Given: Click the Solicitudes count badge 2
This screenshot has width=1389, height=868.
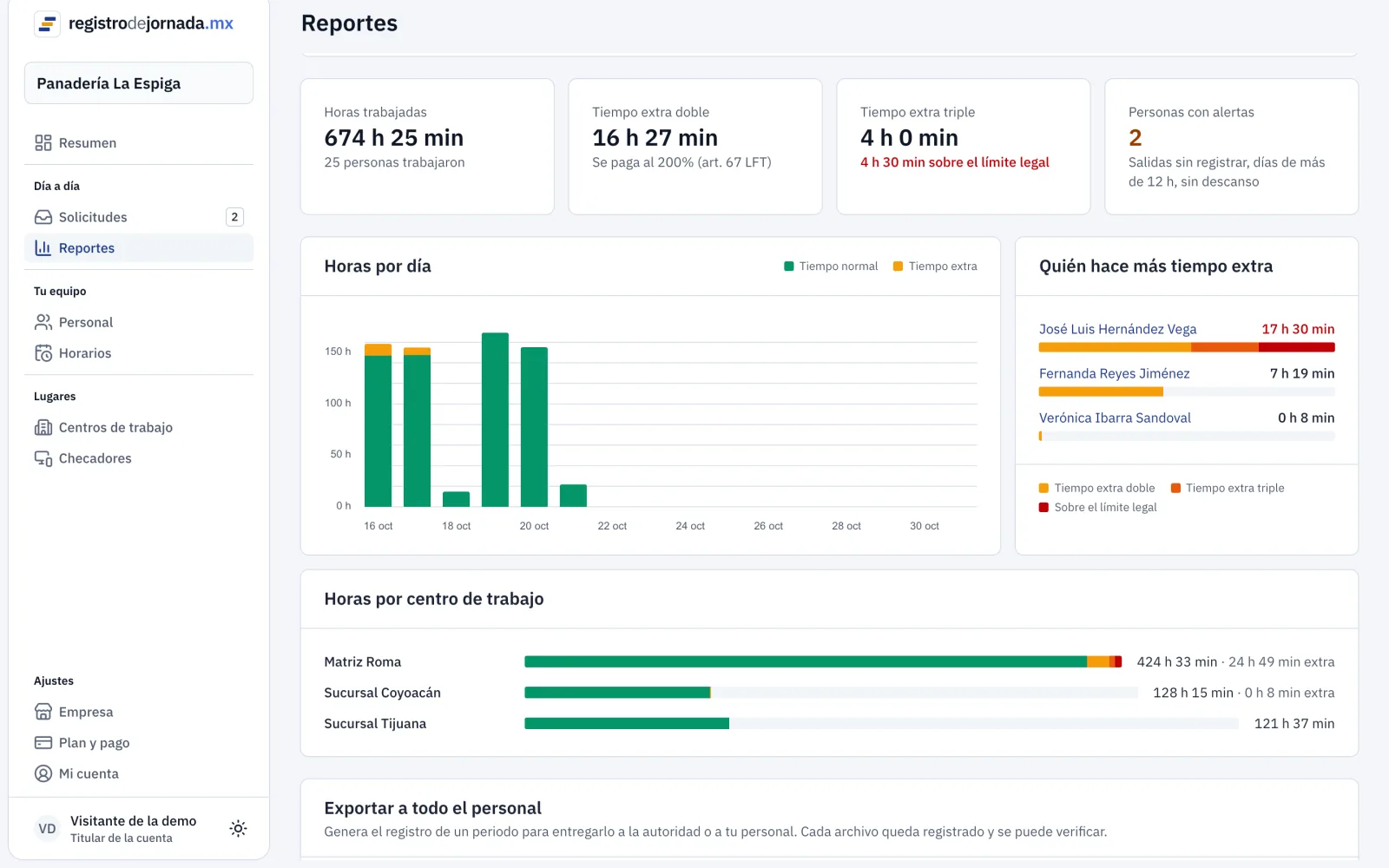Looking at the screenshot, I should [x=234, y=217].
